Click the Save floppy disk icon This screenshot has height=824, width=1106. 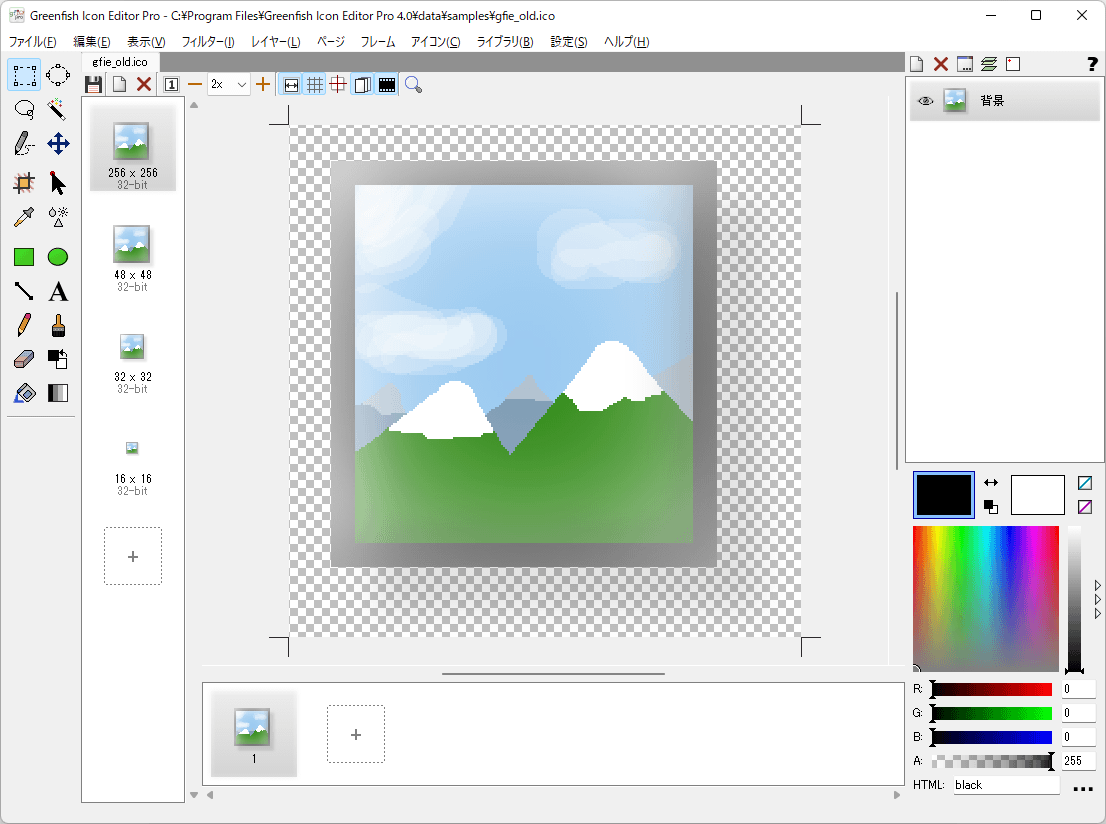point(94,85)
